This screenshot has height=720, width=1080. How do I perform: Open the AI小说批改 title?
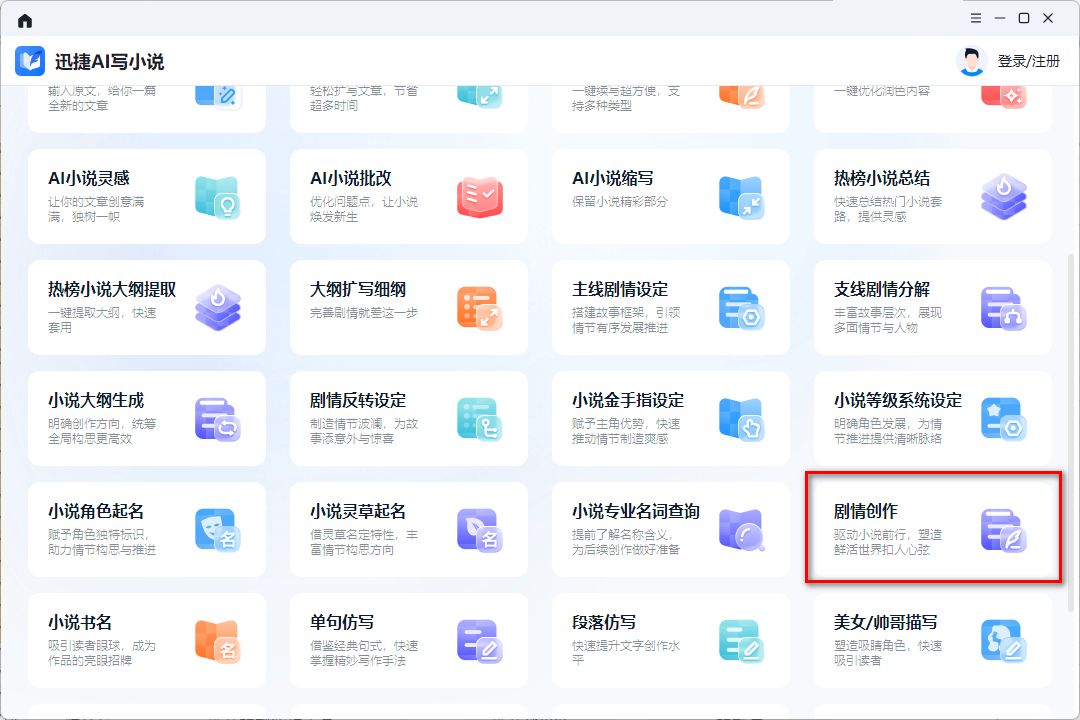[x=351, y=178]
